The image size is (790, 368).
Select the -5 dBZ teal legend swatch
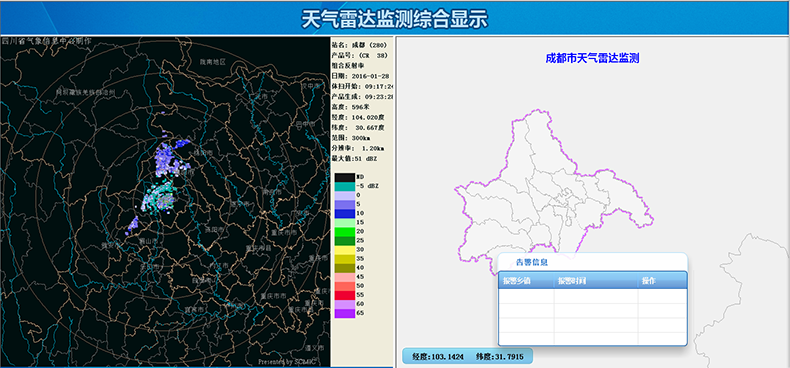click(x=344, y=186)
